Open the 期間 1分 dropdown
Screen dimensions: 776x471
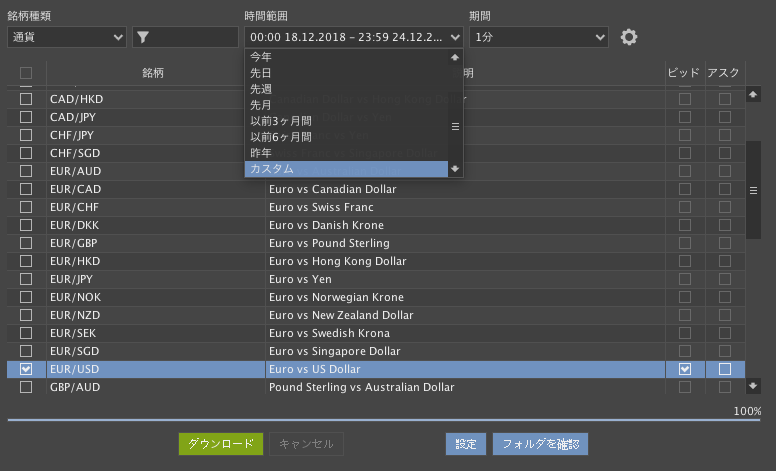[x=538, y=37]
